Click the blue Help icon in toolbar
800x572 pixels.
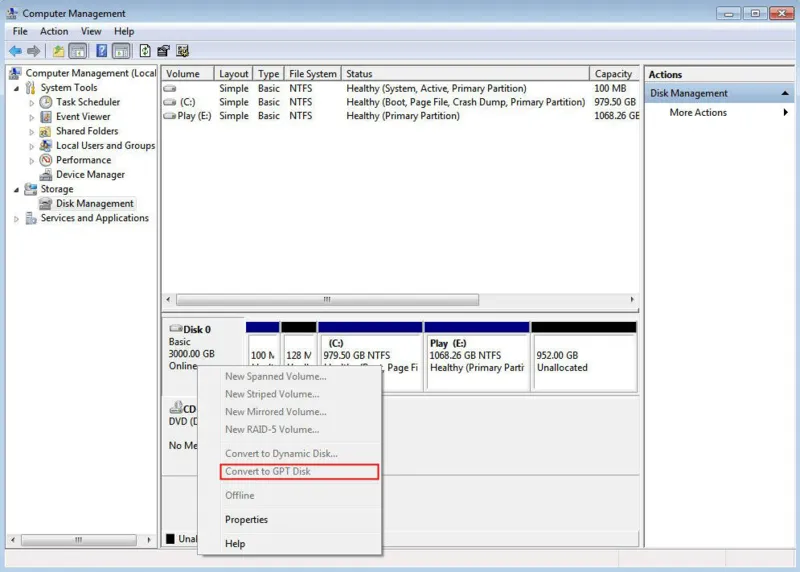point(102,51)
